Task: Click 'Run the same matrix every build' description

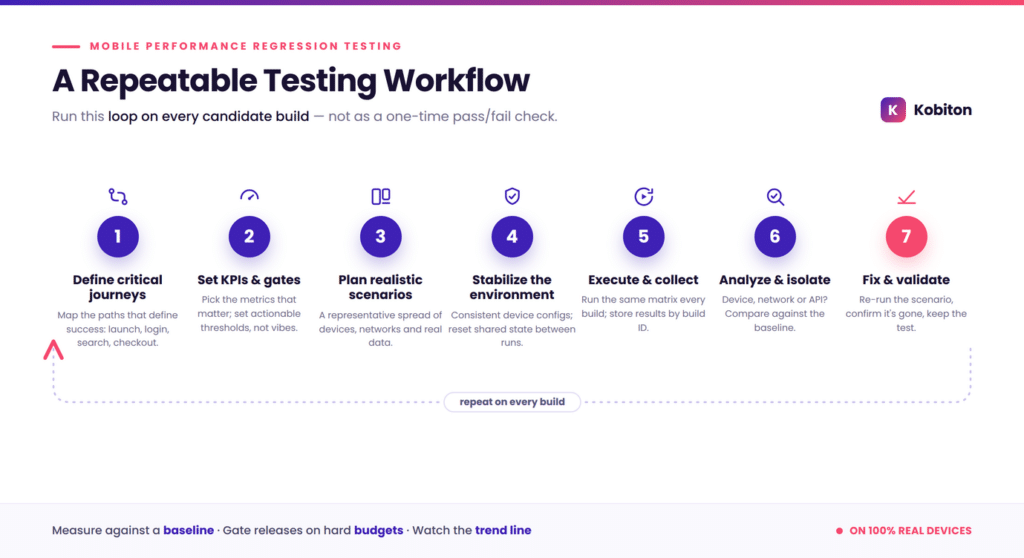Action: 643,314
